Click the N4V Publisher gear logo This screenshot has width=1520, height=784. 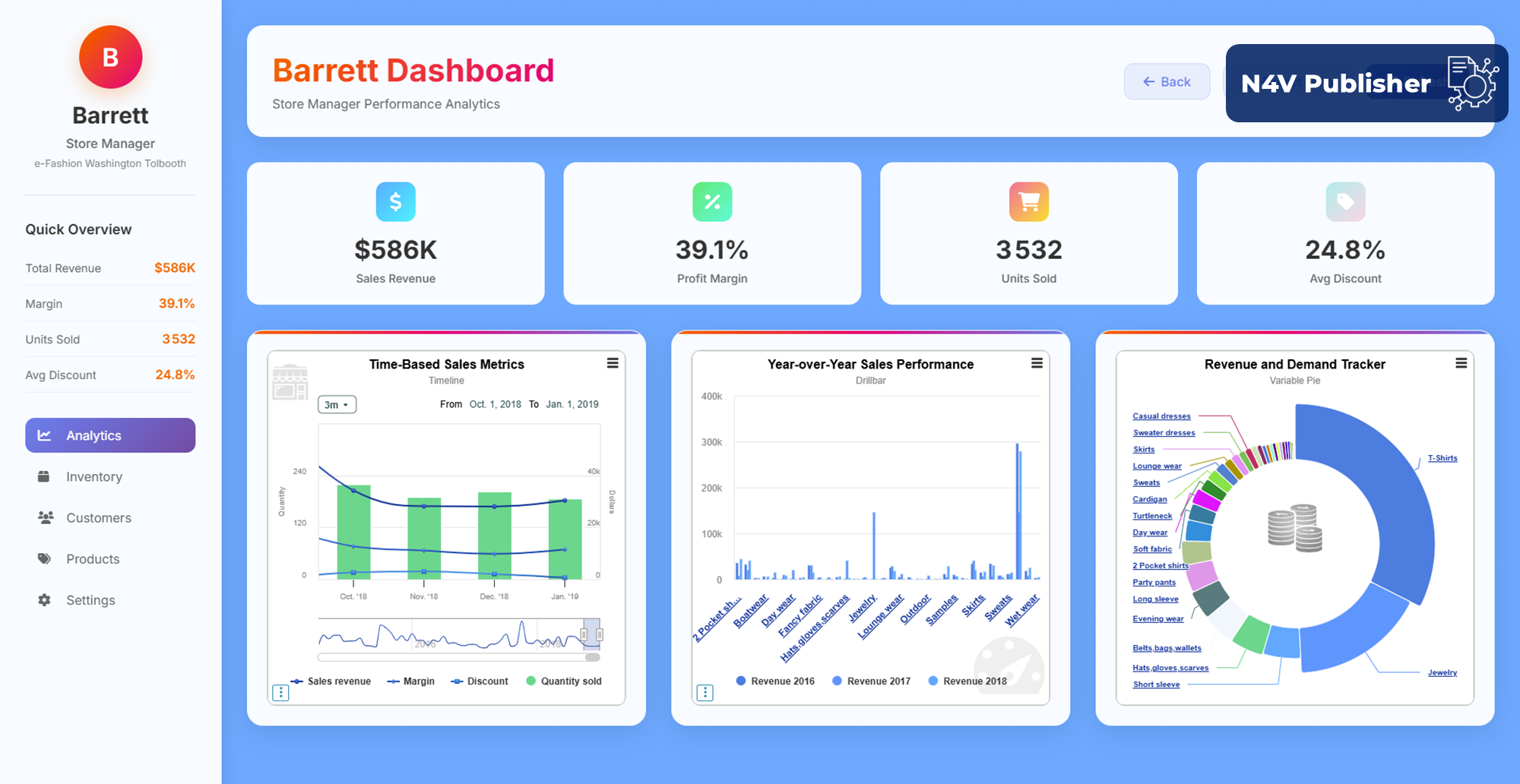[1472, 83]
